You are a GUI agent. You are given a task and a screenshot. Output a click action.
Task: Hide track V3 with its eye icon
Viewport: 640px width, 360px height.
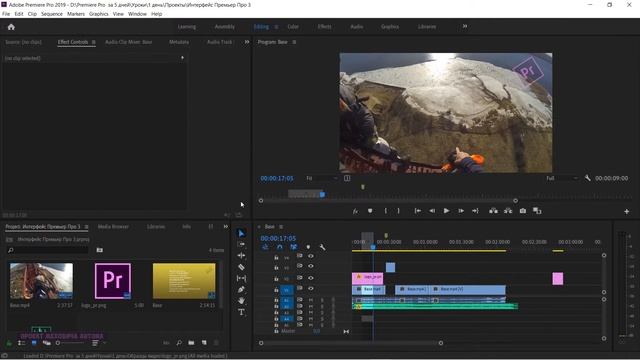(x=311, y=266)
